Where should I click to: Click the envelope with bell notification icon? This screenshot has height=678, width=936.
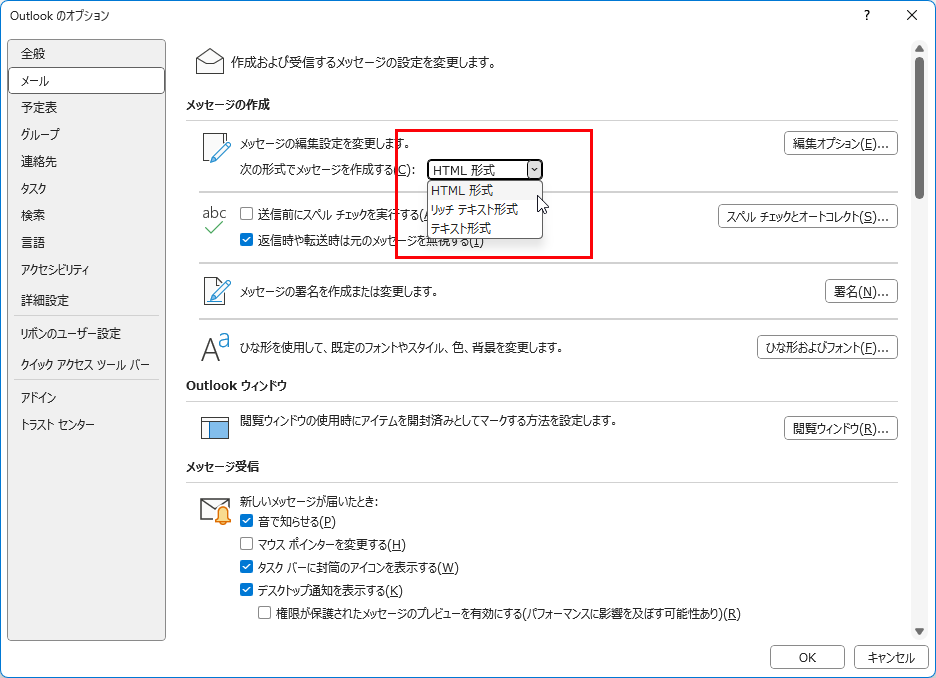pos(215,511)
